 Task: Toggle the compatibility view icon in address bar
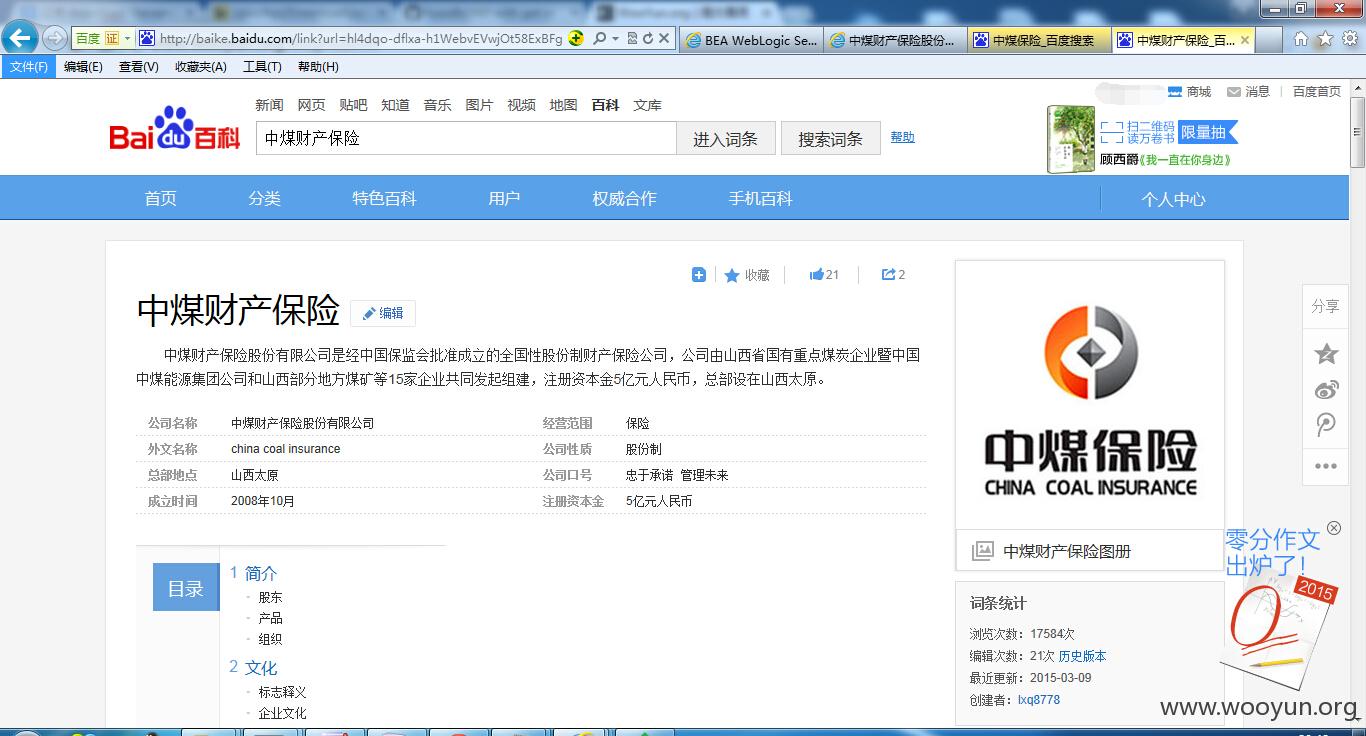click(632, 39)
